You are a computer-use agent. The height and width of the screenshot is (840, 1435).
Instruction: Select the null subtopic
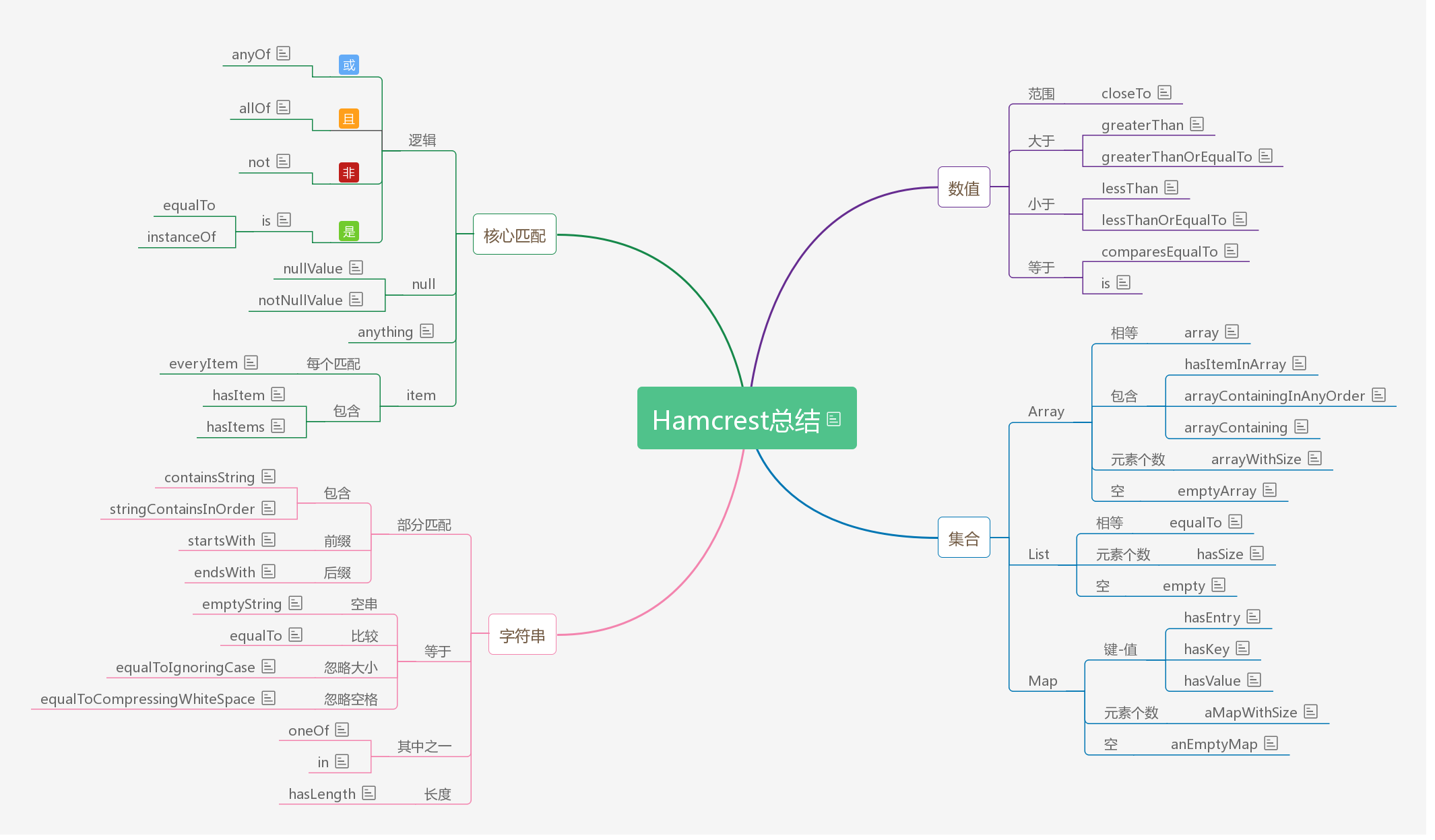coord(424,284)
